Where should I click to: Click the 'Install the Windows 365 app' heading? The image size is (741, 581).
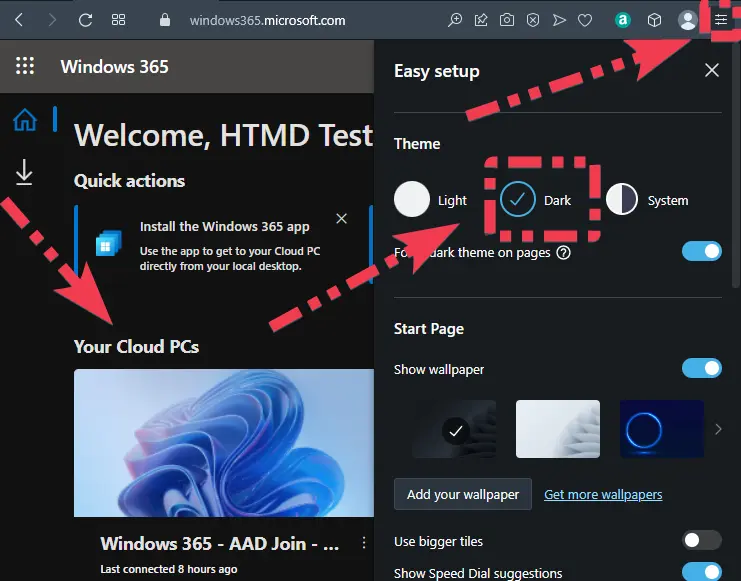pos(224,226)
